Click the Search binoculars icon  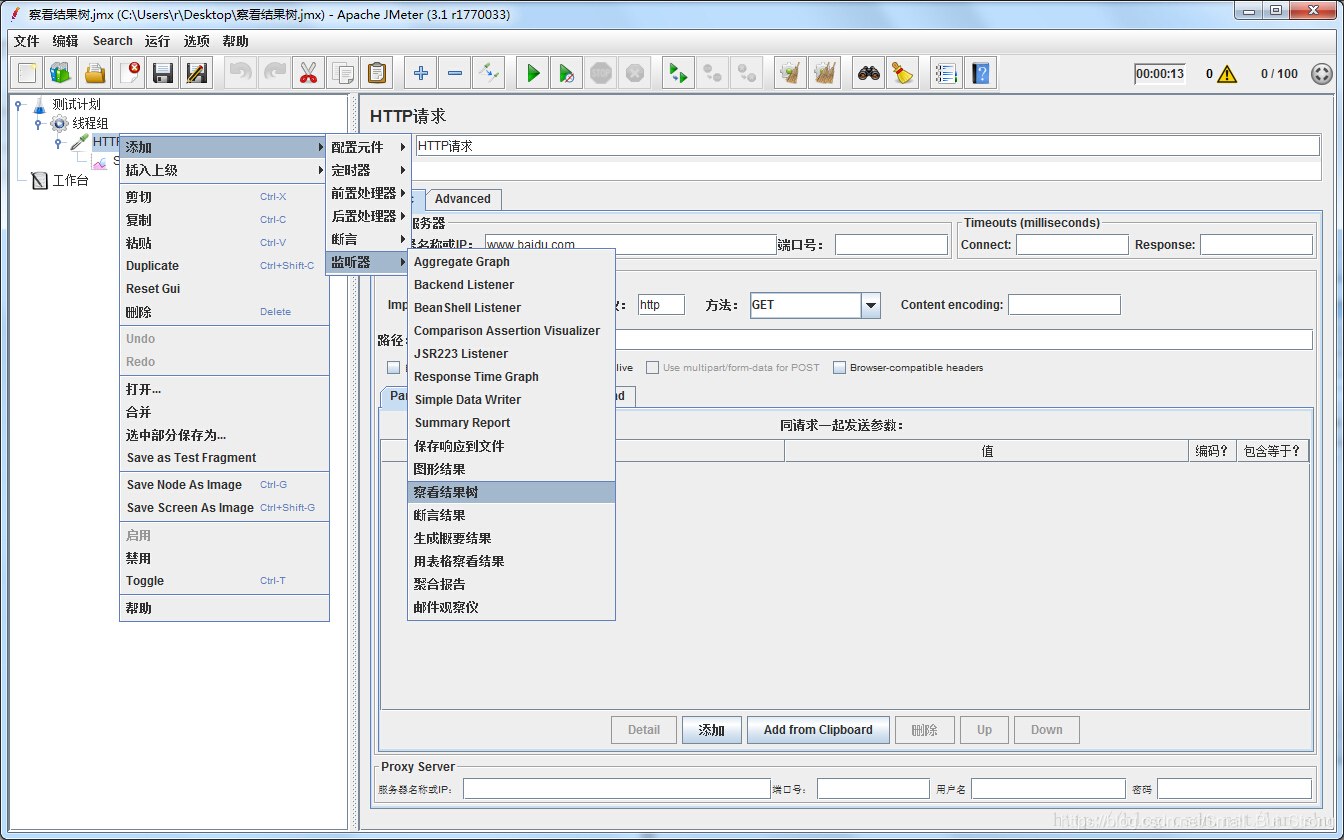[x=869, y=73]
